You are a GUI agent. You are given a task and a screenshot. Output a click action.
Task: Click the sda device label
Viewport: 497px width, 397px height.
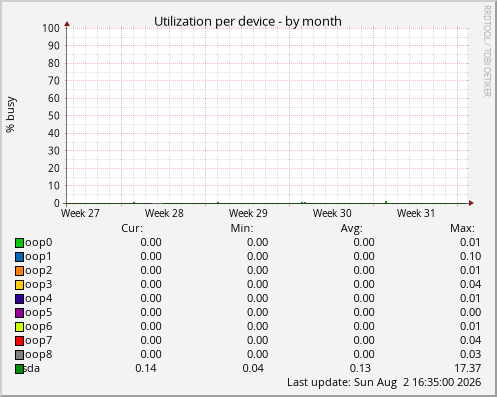[x=32, y=368]
